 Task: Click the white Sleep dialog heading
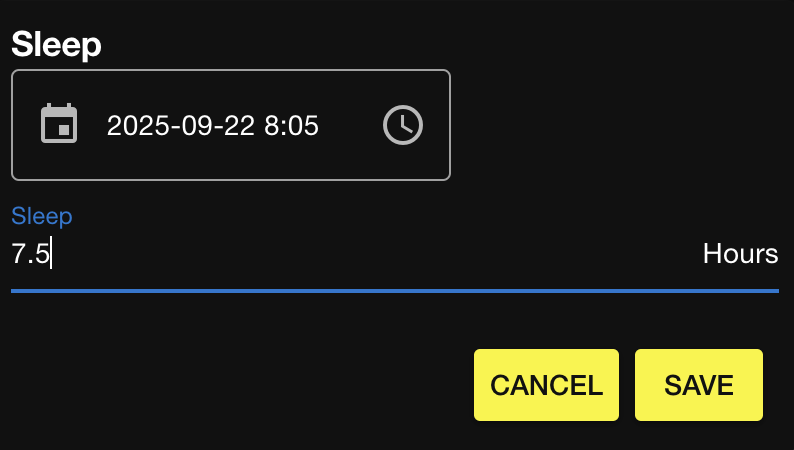[x=57, y=45]
